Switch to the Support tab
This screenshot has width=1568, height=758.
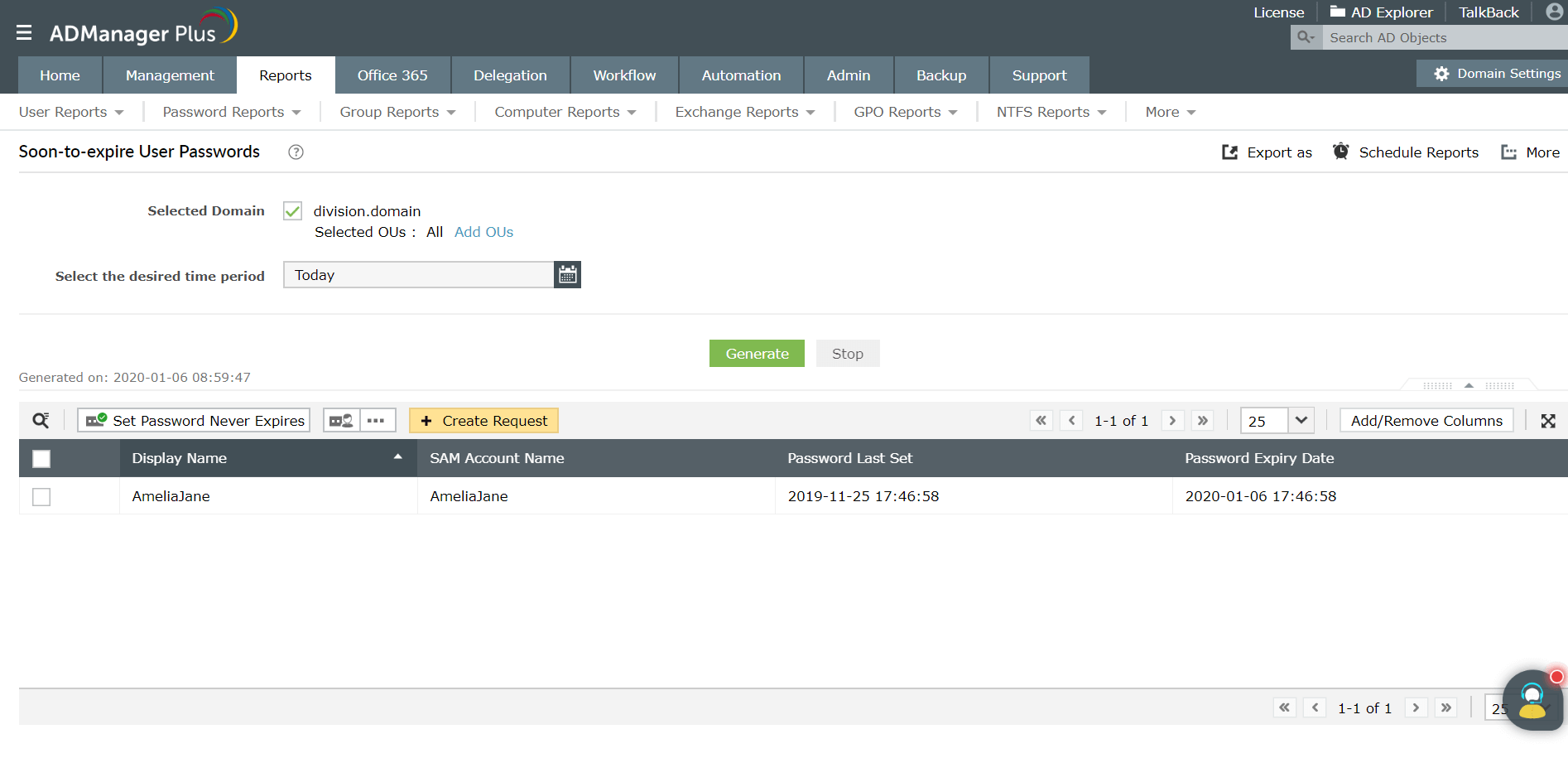[1039, 75]
